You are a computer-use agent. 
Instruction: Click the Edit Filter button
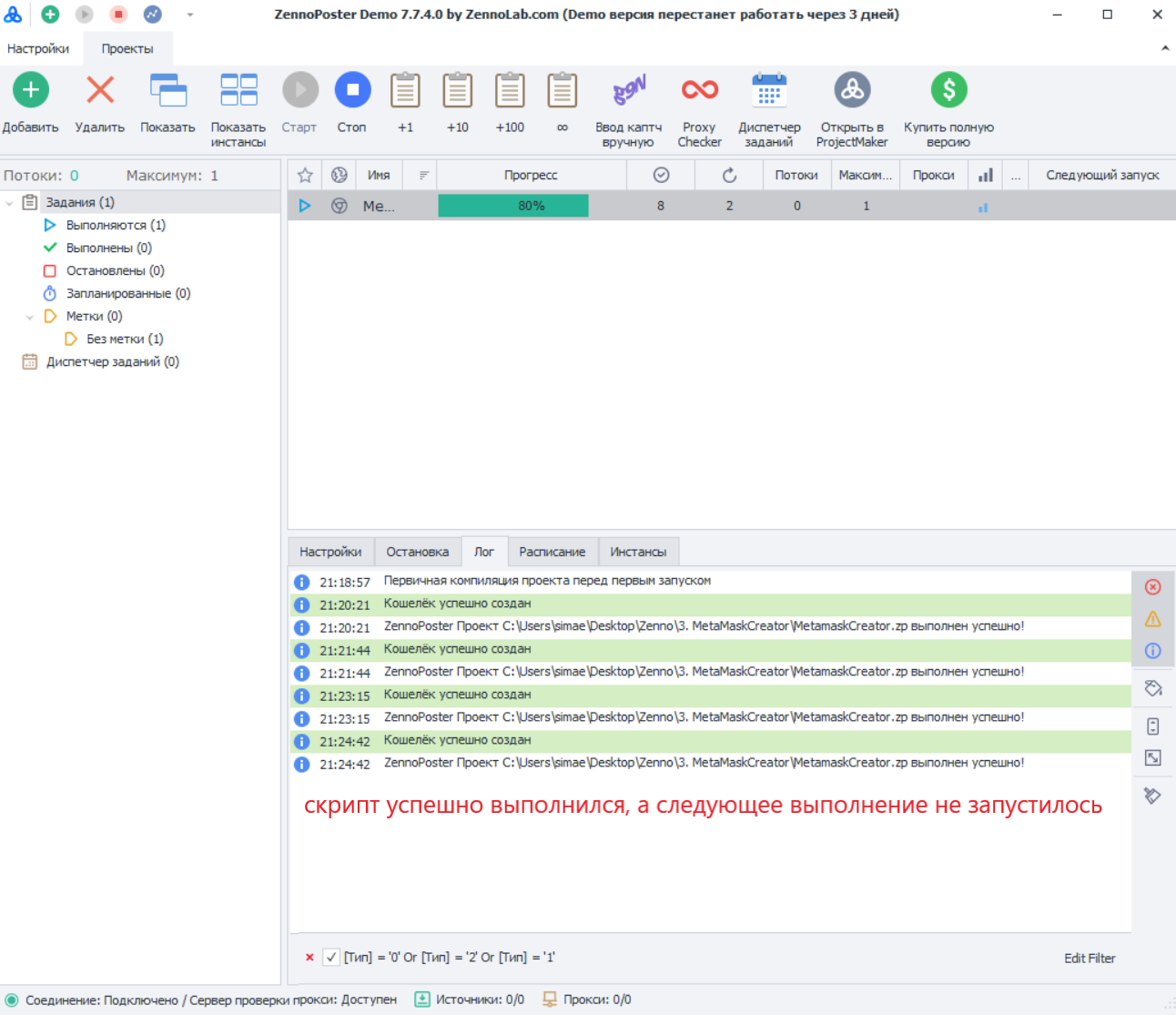[x=1090, y=958]
